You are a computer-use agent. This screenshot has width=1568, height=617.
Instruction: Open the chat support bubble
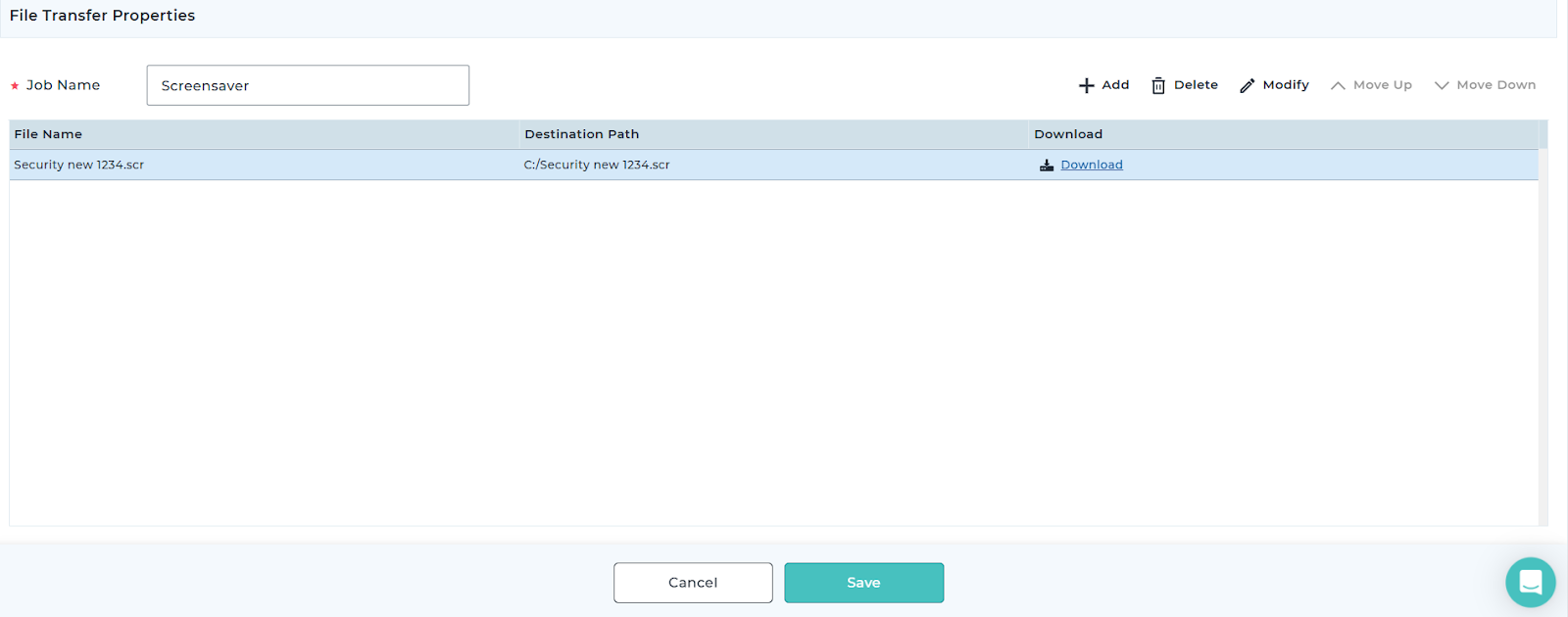click(x=1530, y=582)
